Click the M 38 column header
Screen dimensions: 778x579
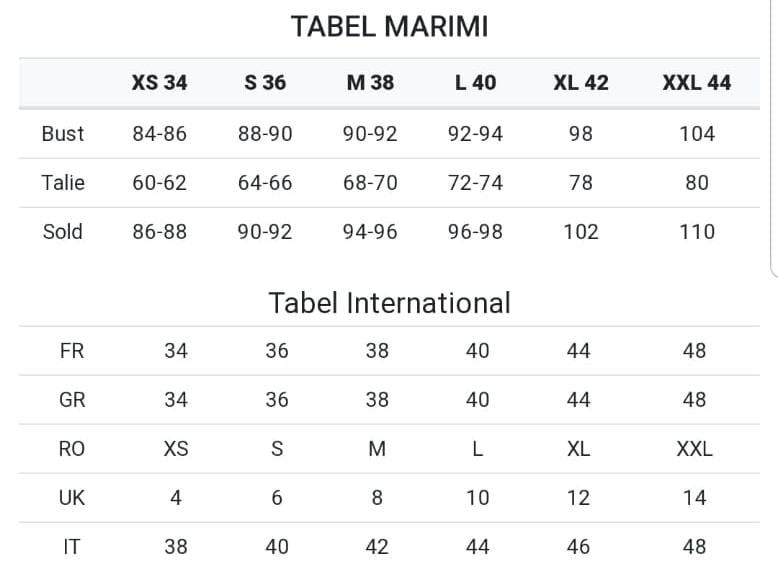[370, 83]
